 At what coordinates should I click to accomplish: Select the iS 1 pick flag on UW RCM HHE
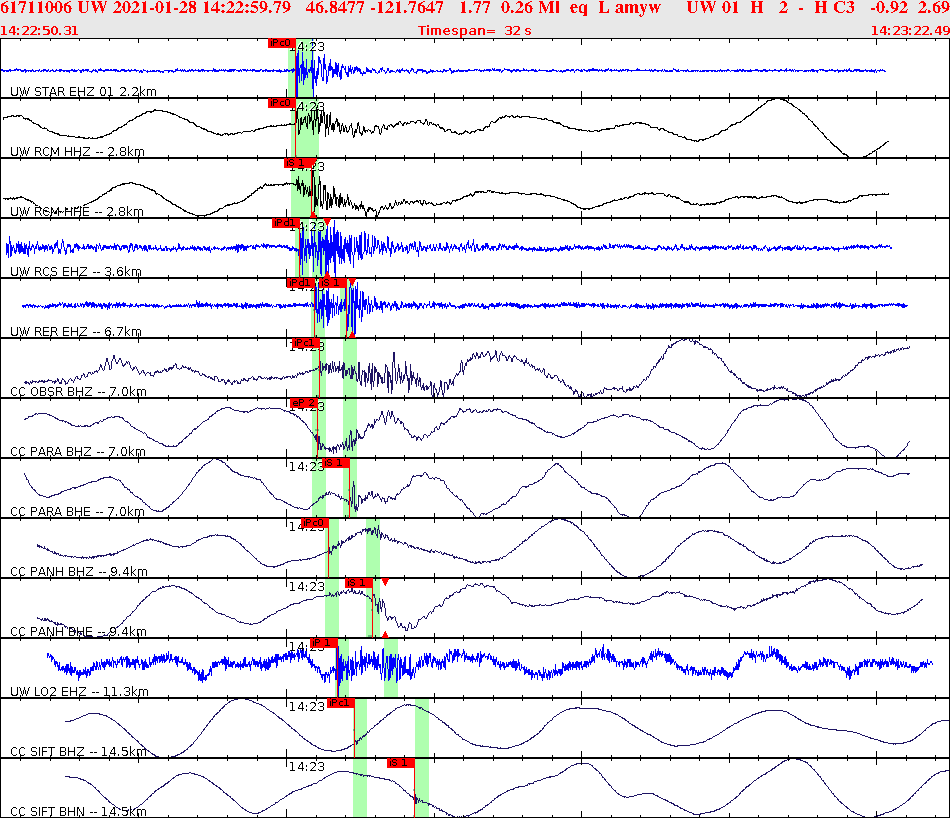300,163
